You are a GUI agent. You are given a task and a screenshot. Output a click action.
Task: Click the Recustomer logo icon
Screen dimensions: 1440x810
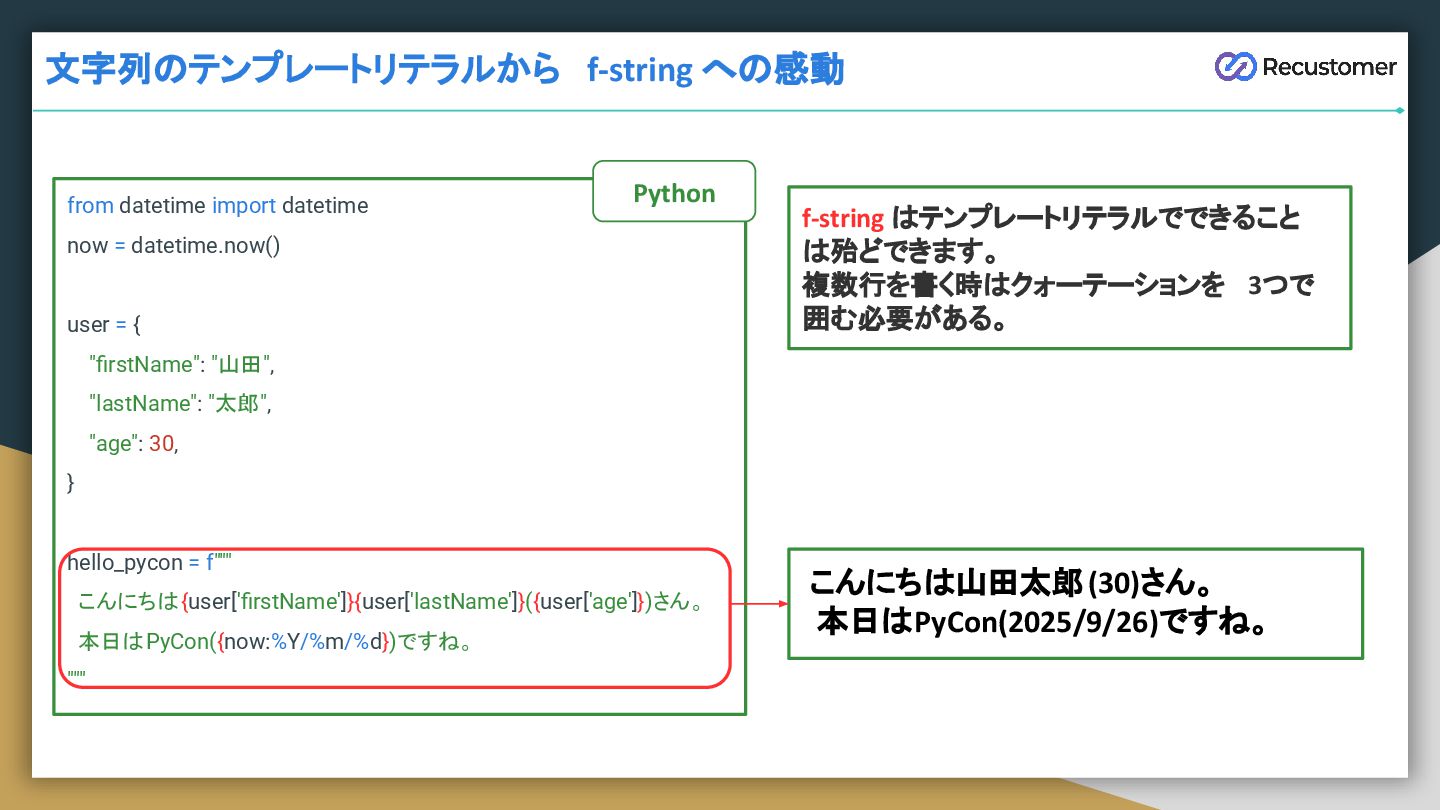pos(1235,66)
